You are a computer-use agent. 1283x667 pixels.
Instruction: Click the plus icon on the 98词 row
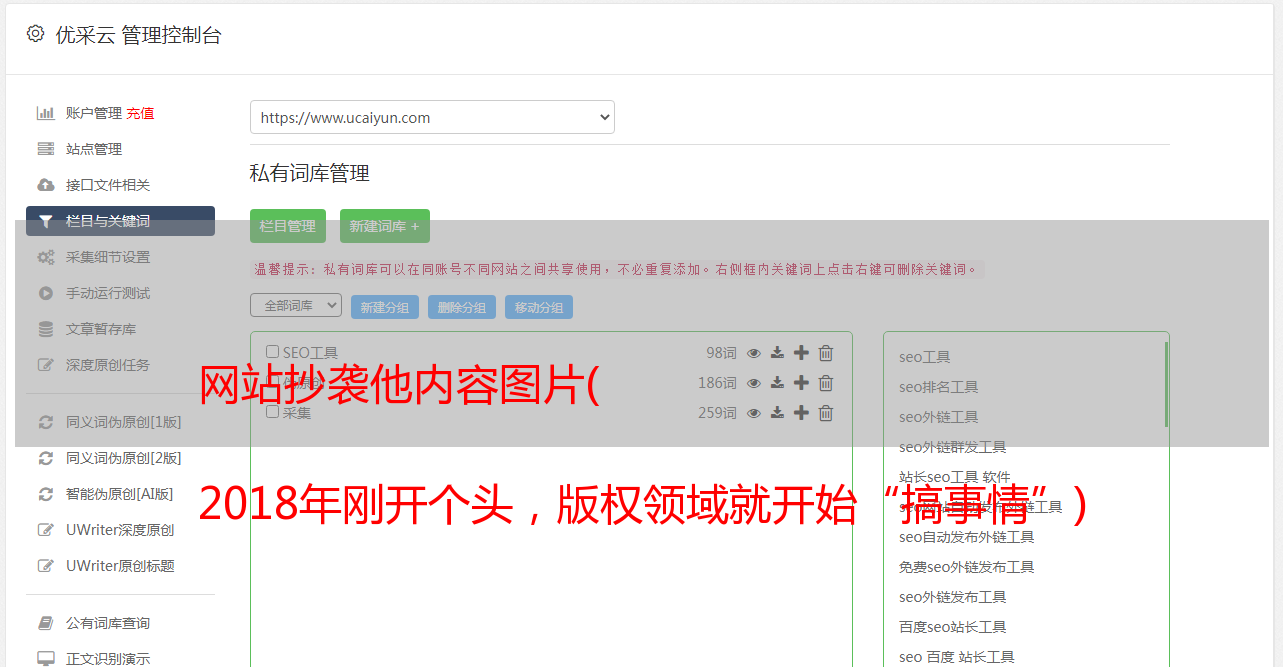(x=801, y=353)
